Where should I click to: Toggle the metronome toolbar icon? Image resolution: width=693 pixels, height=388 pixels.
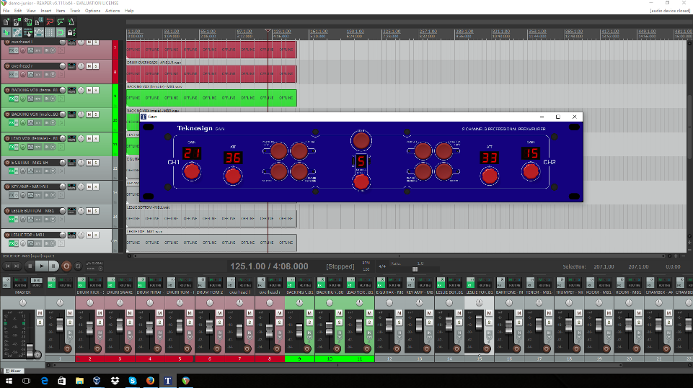(x=71, y=22)
